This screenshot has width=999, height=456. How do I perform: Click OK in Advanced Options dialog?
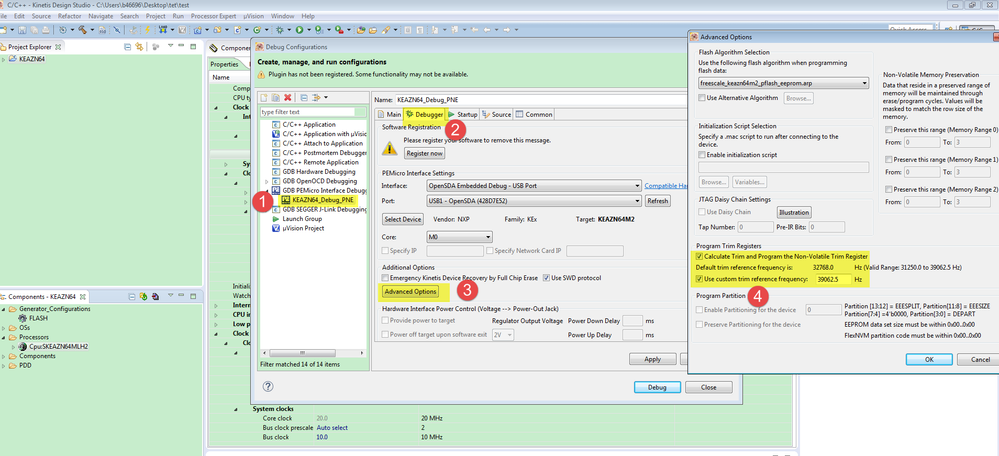[929, 359]
